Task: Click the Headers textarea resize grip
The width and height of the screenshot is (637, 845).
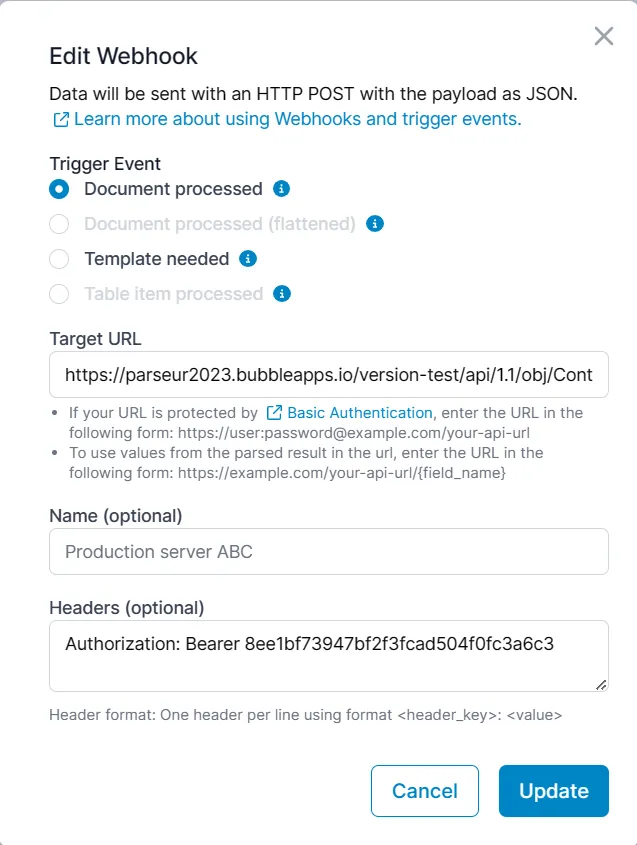Action: (x=601, y=683)
